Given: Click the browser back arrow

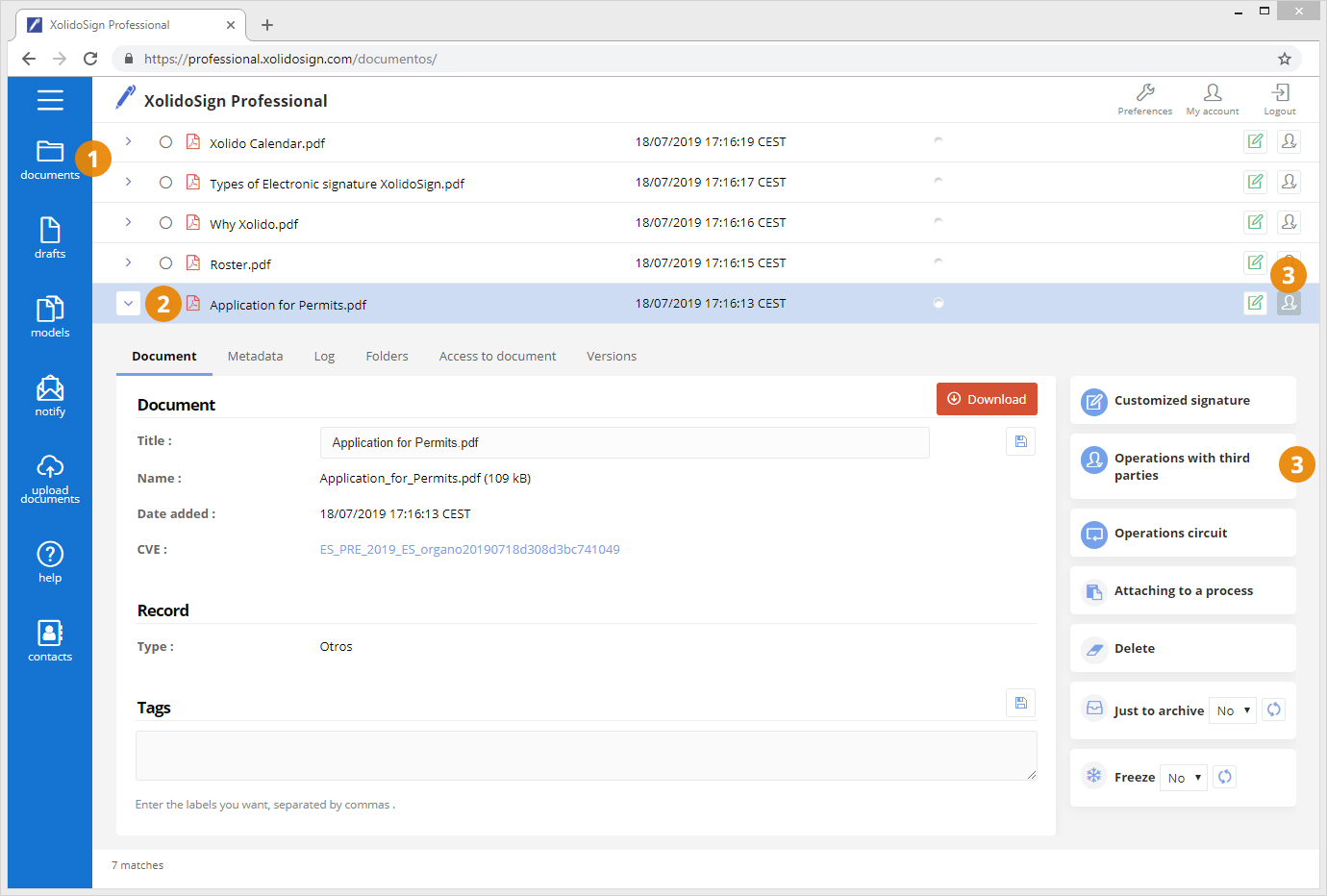Looking at the screenshot, I should pos(29,59).
